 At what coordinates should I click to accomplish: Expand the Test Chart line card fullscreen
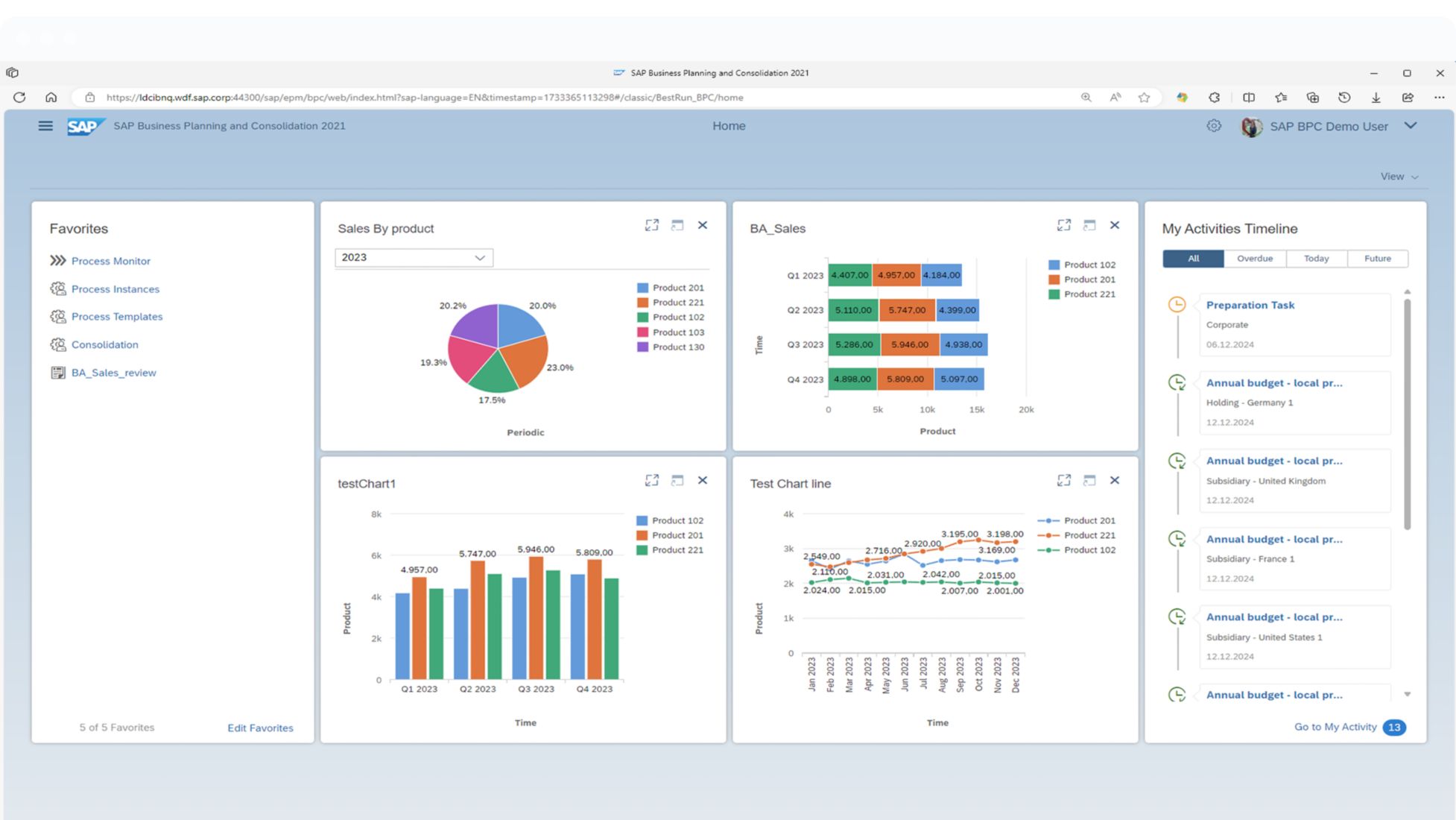[x=1064, y=481]
